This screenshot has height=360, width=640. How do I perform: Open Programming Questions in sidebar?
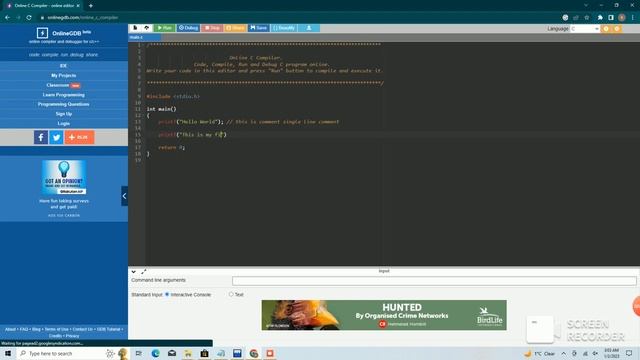click(x=64, y=104)
